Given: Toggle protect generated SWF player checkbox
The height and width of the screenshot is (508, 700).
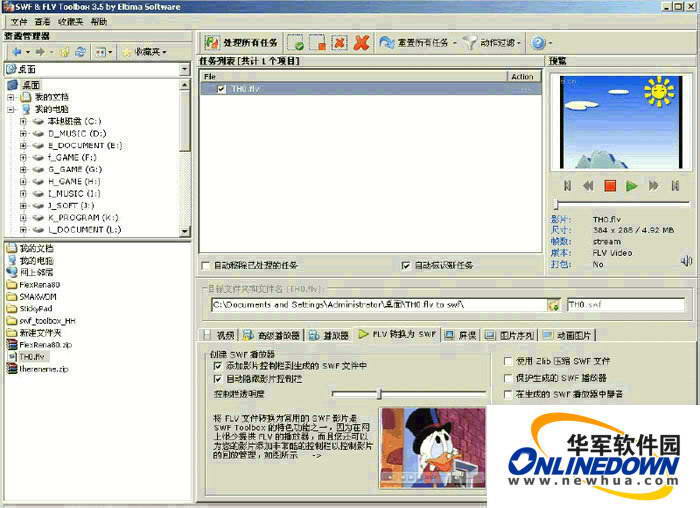Looking at the screenshot, I should point(508,378).
